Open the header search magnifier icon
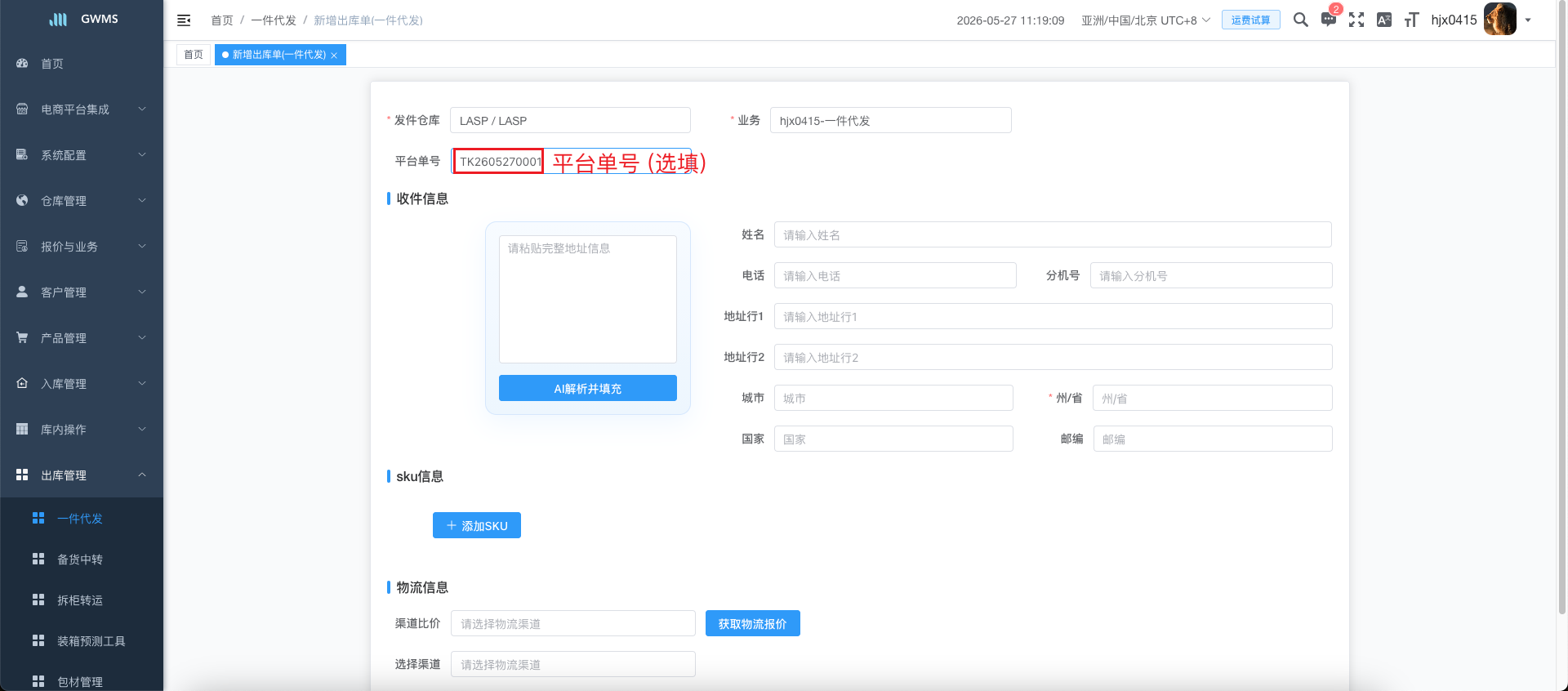Image resolution: width=1568 pixels, height=691 pixels. (x=1301, y=20)
